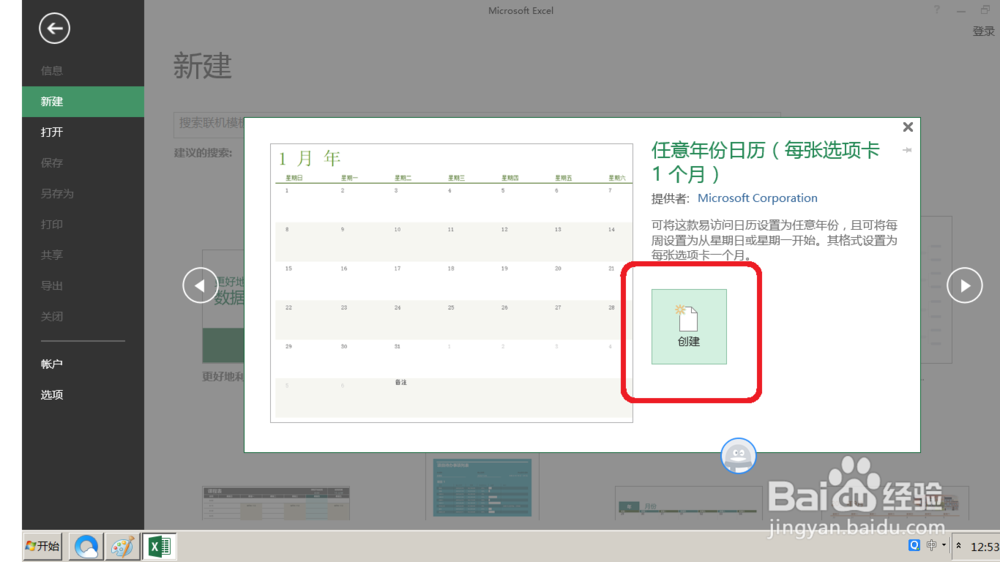Open the 开始 Start menu on the taskbar
The image size is (1000, 562).
43,546
